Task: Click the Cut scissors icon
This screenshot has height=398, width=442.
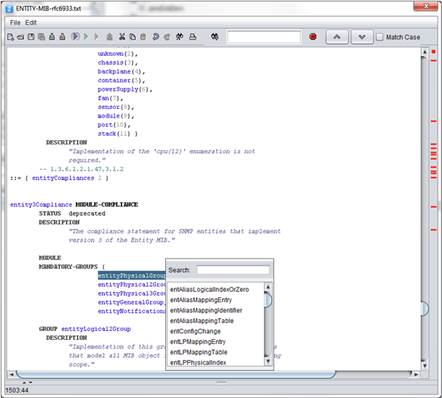Action: tap(122, 37)
